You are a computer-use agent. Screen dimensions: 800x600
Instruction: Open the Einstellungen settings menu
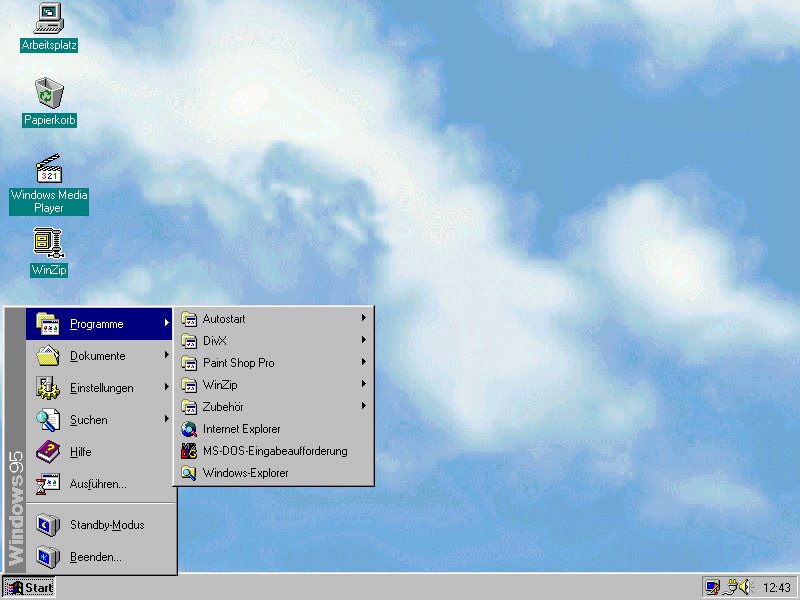tap(101, 388)
